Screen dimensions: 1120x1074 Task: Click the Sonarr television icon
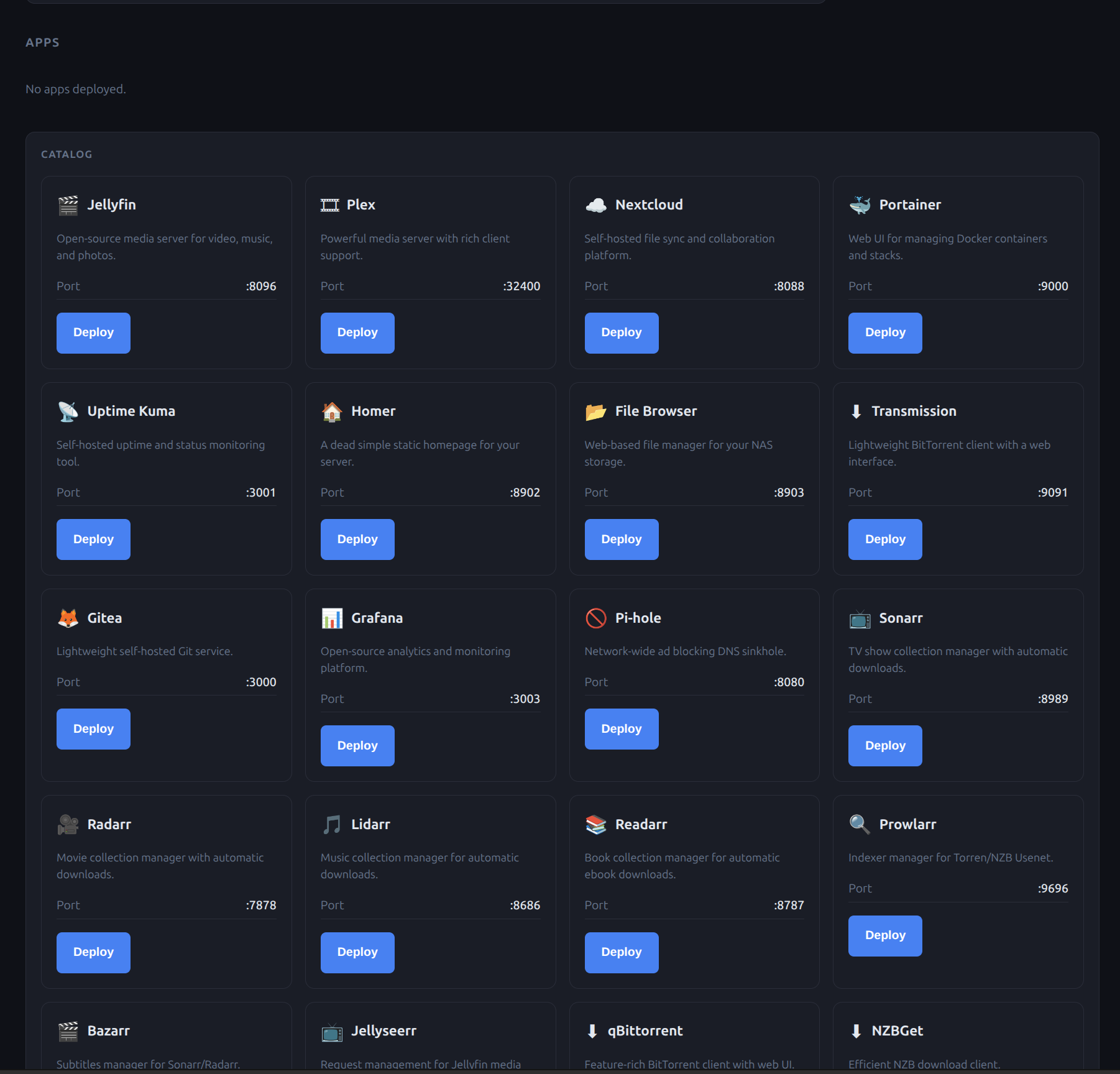860,618
